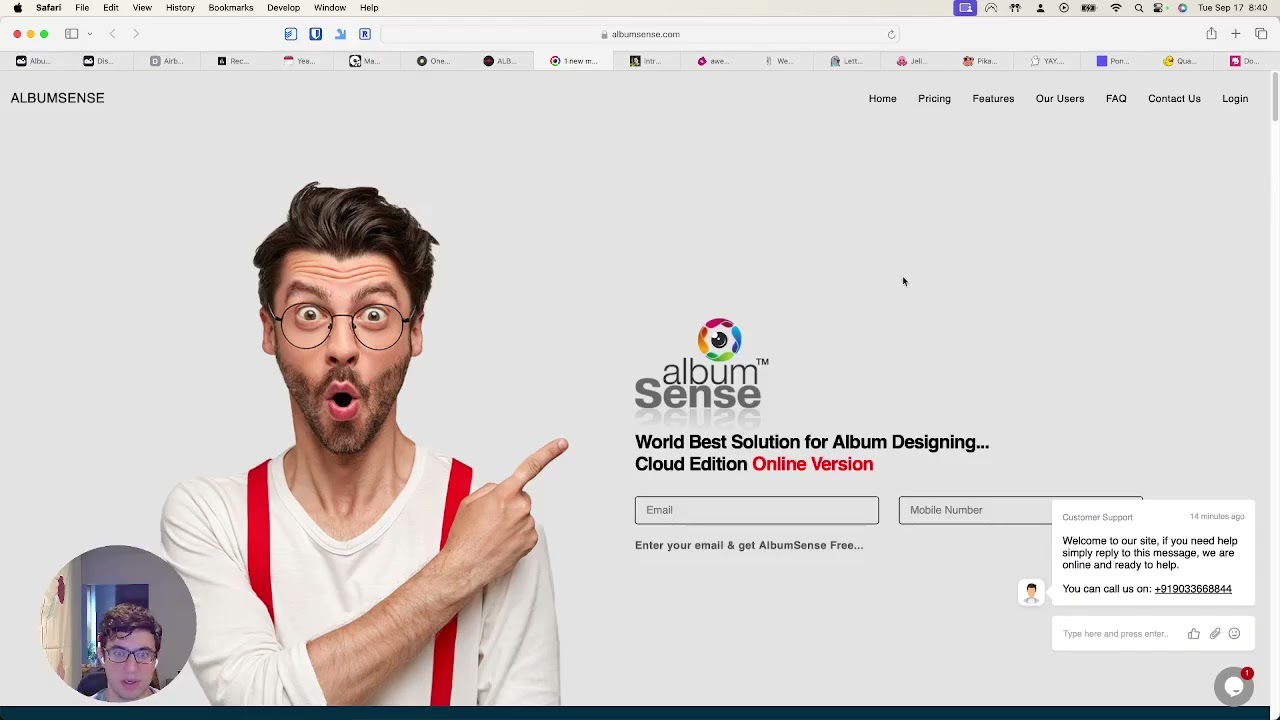Click the chat thumbs-up rating icon
1280x720 pixels.
point(1194,634)
